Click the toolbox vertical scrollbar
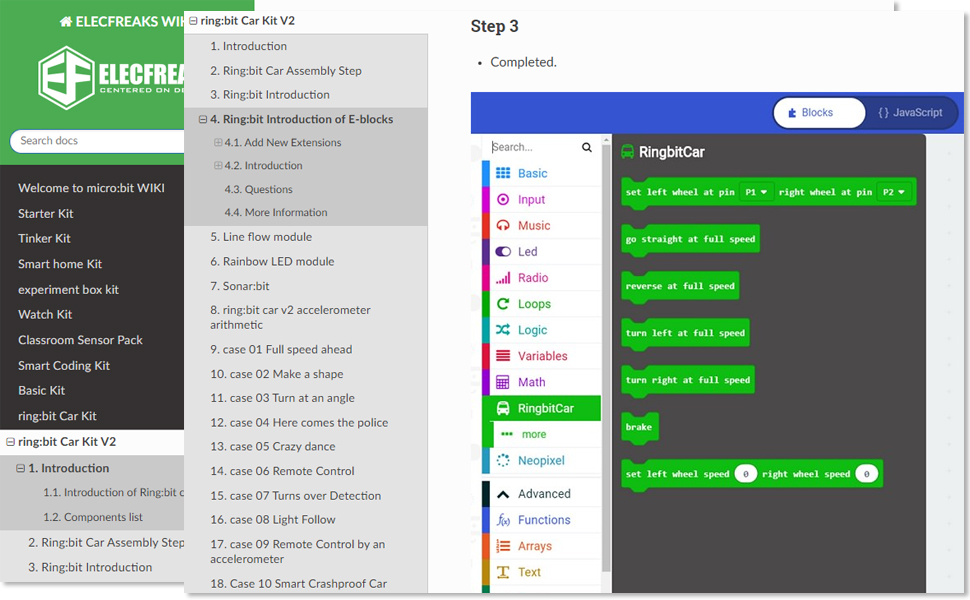Screen dimensions: 970x600 coord(606,356)
